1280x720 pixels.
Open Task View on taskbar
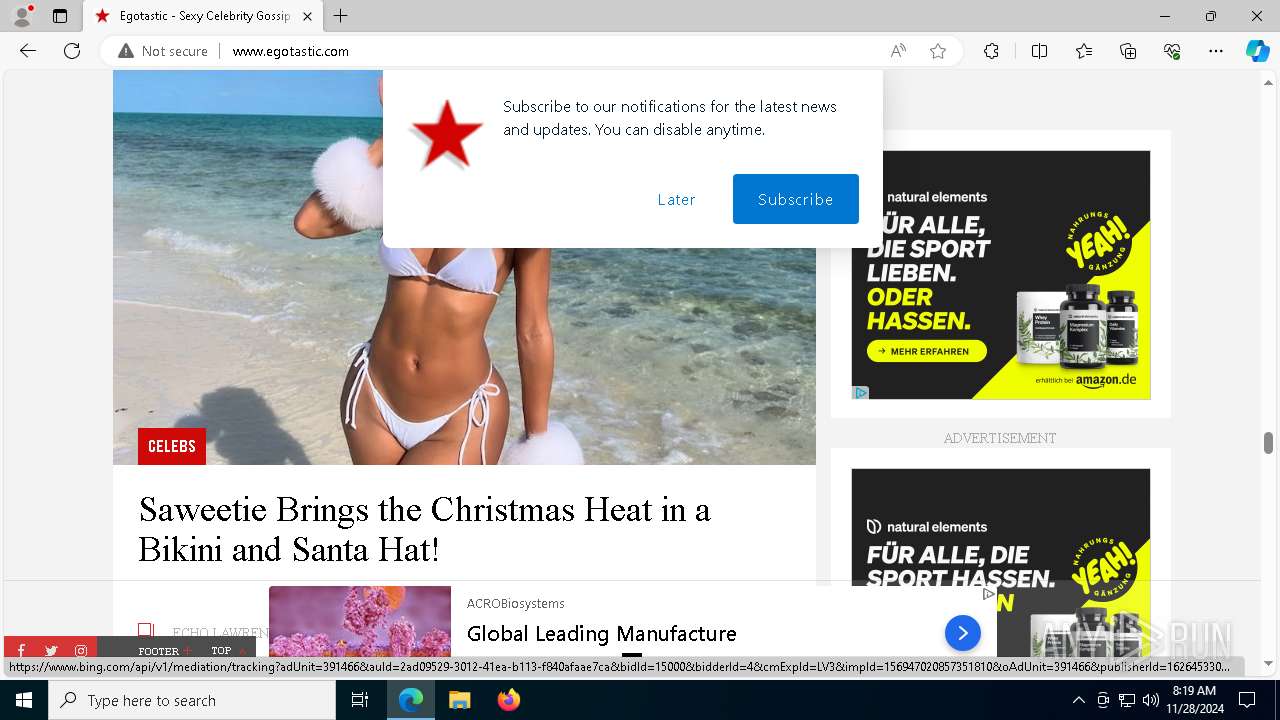coord(361,700)
